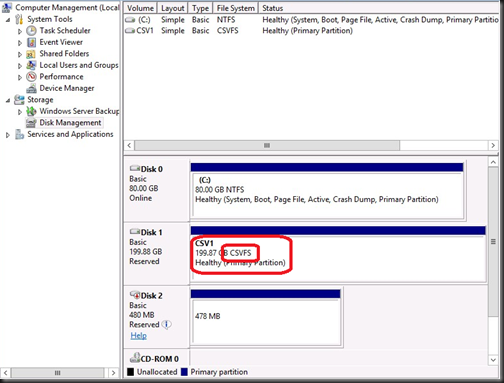This screenshot has width=504, height=383.
Task: Click the Services and Applications icon
Action: [19, 134]
